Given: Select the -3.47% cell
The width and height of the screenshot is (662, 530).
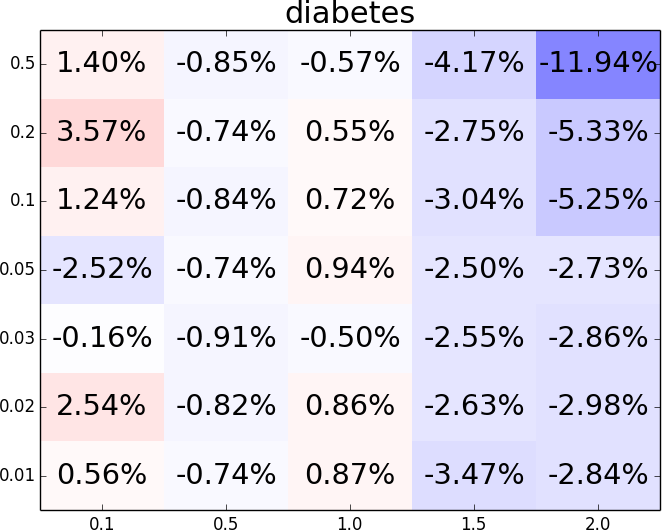Looking at the screenshot, I should click(474, 474).
